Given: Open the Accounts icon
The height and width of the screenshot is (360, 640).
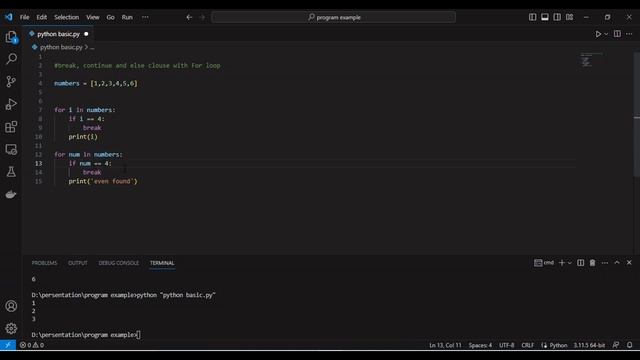Looking at the screenshot, I should pyautogui.click(x=11, y=306).
